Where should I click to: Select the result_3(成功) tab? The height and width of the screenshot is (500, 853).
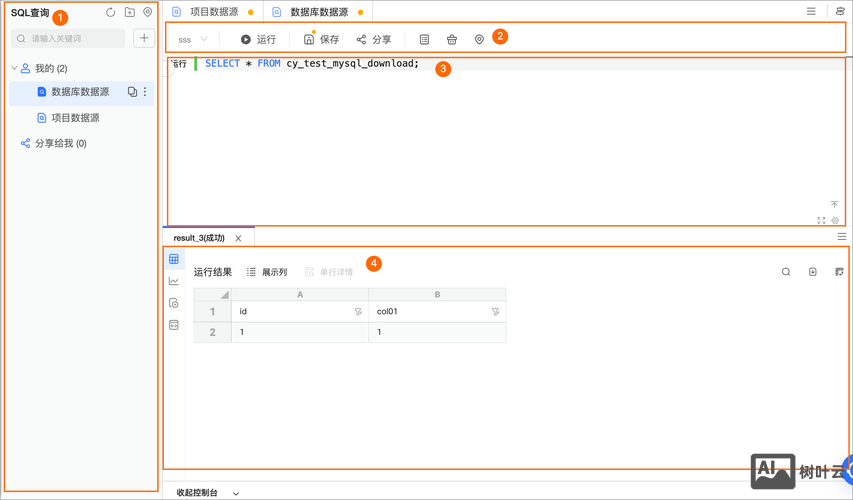pos(199,238)
